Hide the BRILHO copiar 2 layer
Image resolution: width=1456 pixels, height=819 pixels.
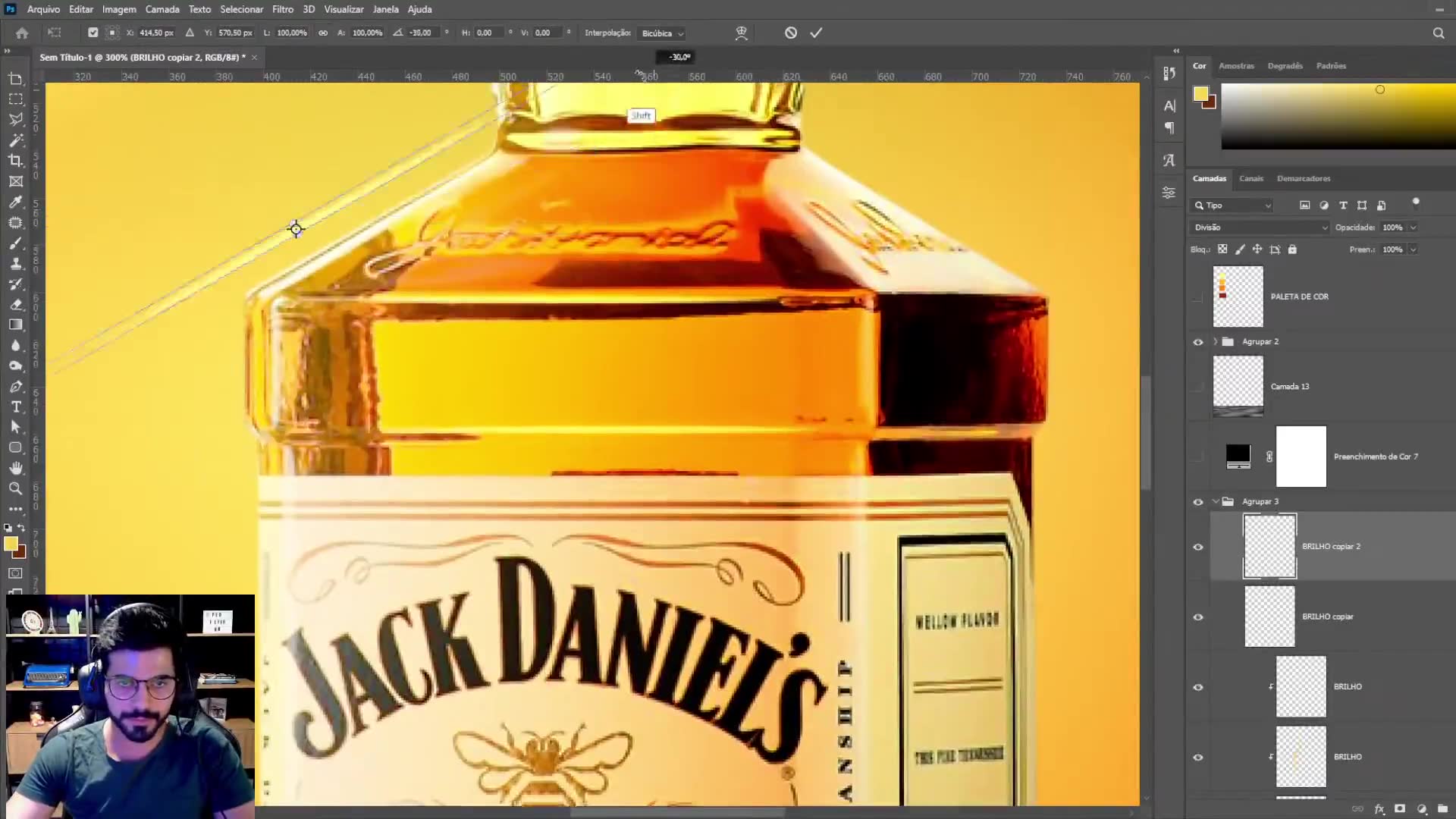(1198, 547)
